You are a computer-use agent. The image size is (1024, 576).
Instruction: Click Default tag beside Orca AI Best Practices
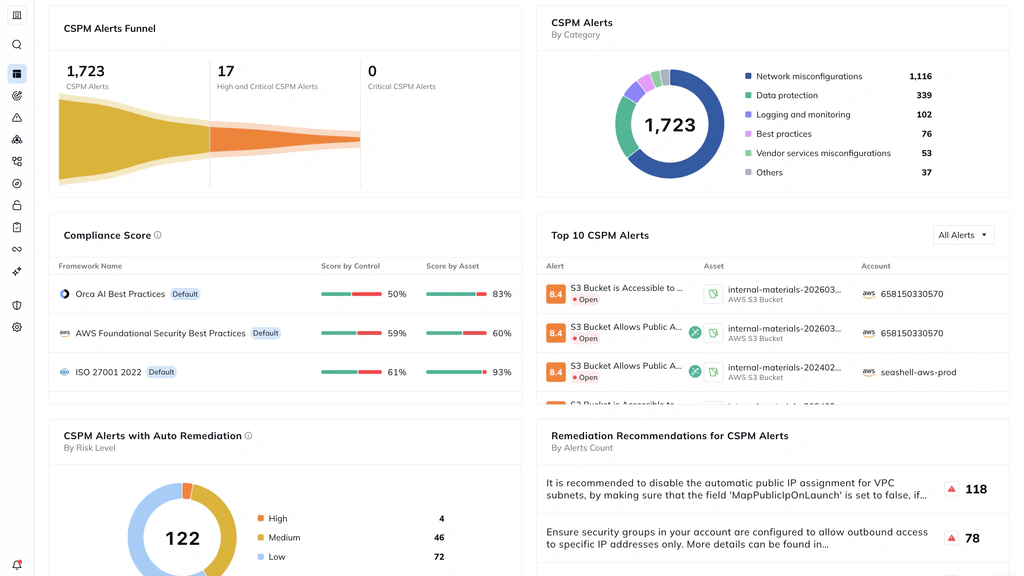185,294
